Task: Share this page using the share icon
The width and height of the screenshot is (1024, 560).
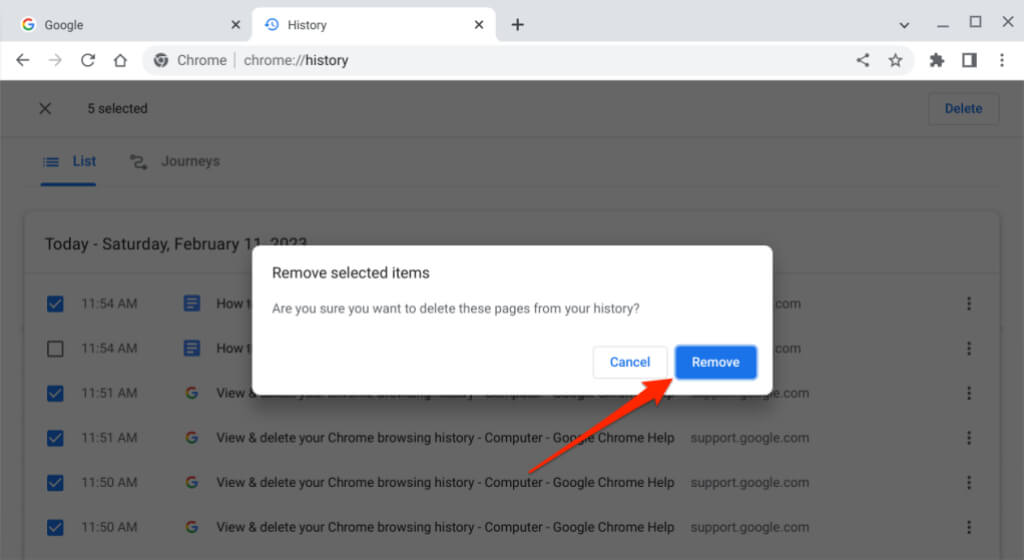Action: tap(863, 60)
